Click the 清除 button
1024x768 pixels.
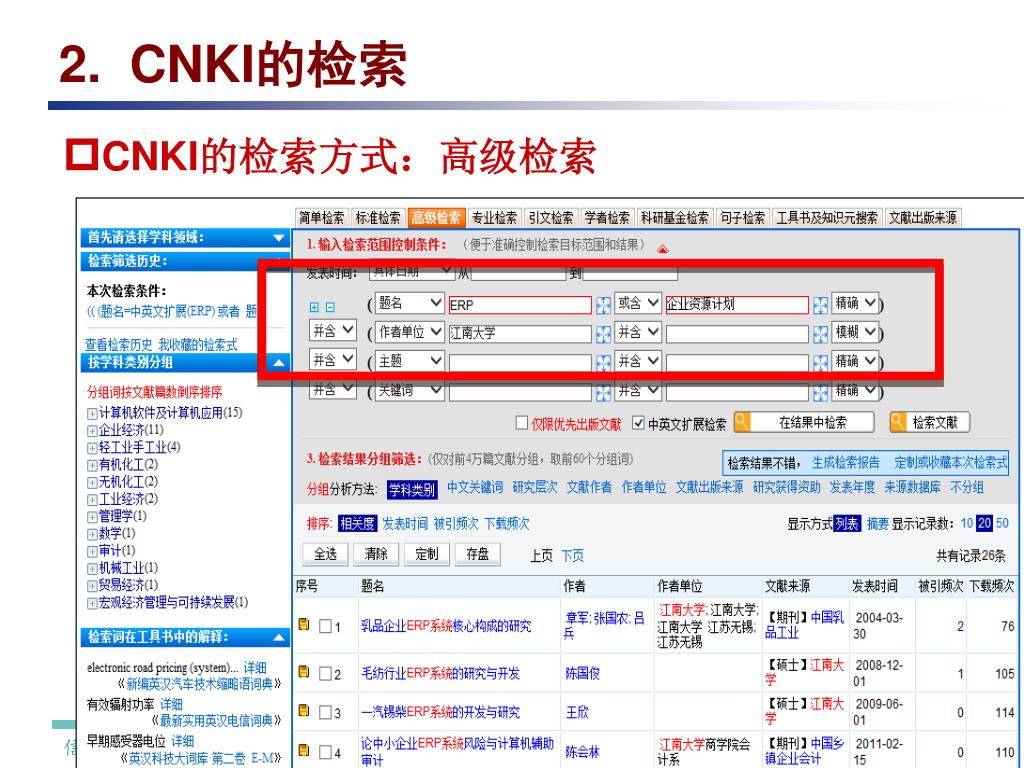click(376, 554)
